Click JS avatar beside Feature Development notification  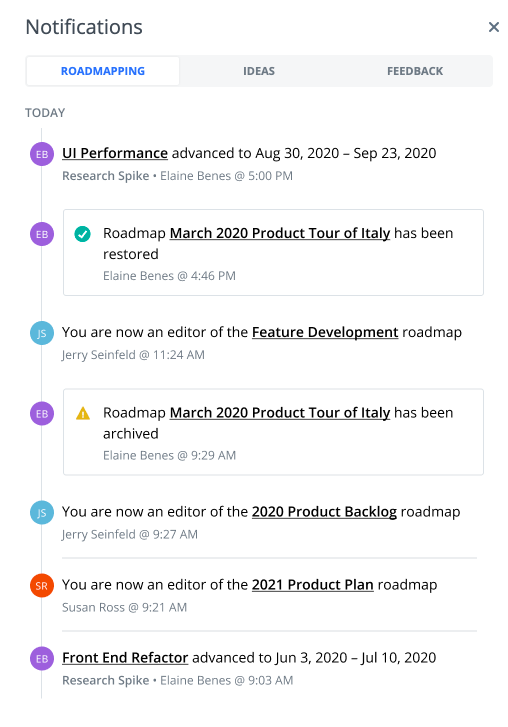(42, 333)
